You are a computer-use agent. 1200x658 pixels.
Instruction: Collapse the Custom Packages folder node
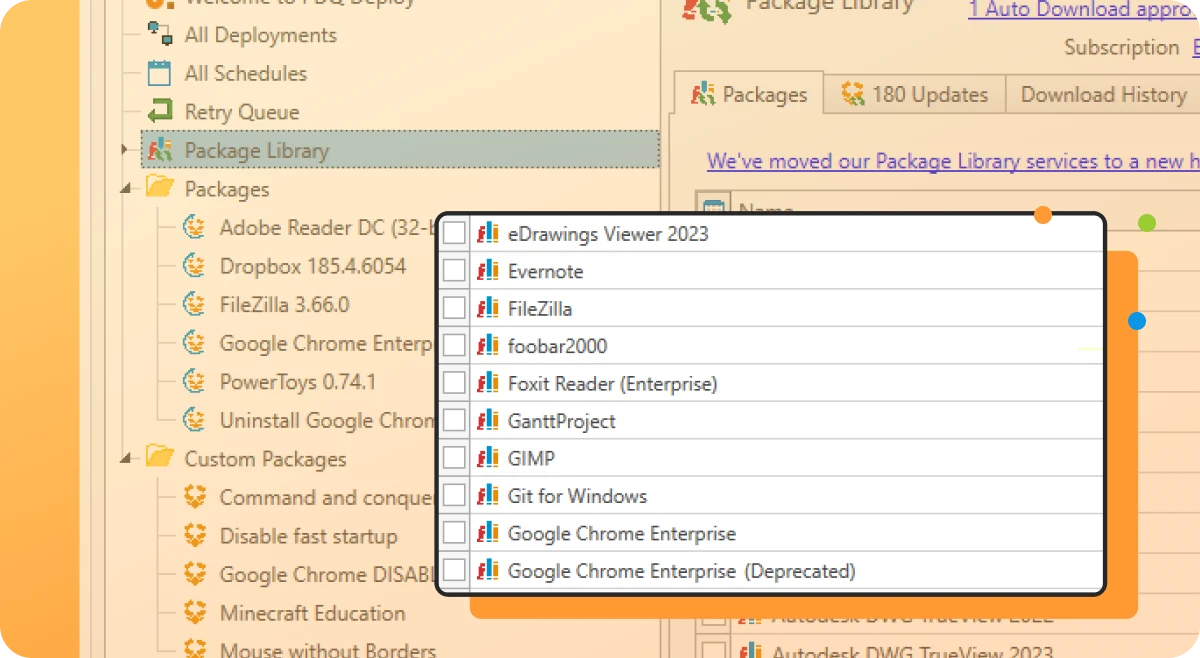(x=125, y=459)
